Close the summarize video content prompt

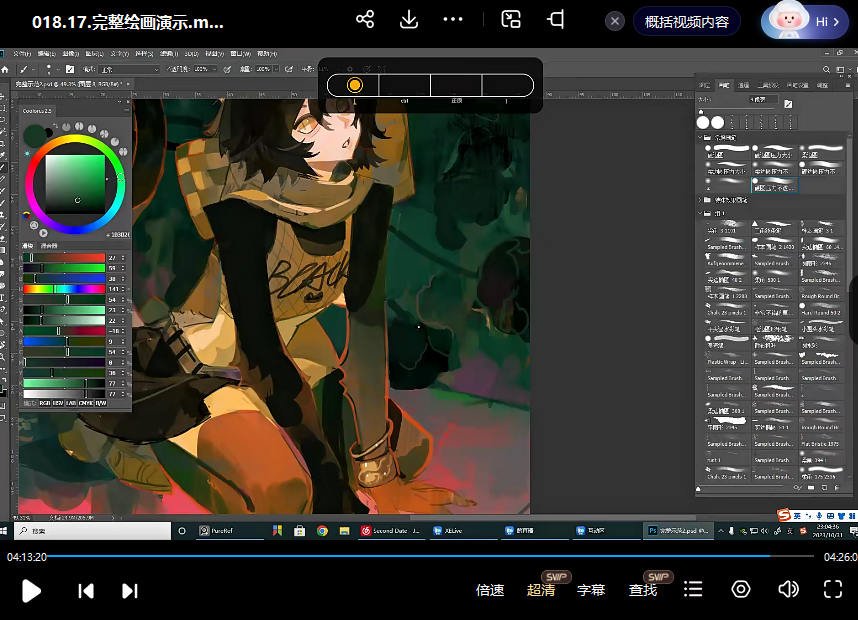pos(615,21)
